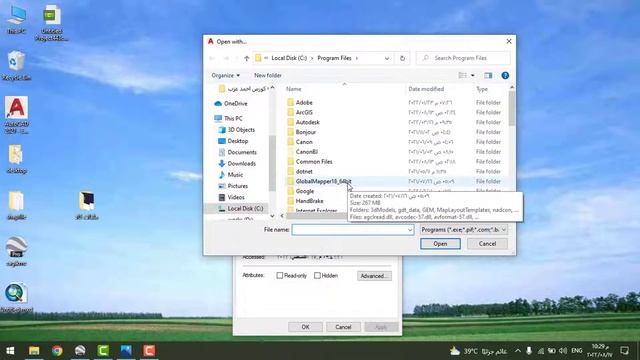Click the New folder button
Viewport: 640px width, 360px height.
point(268,76)
